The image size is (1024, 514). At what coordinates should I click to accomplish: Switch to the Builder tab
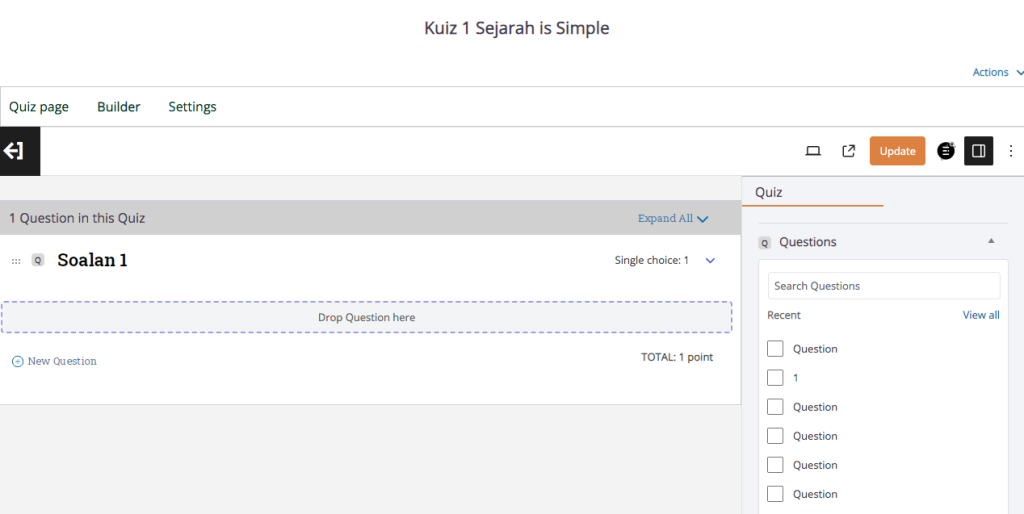click(119, 107)
